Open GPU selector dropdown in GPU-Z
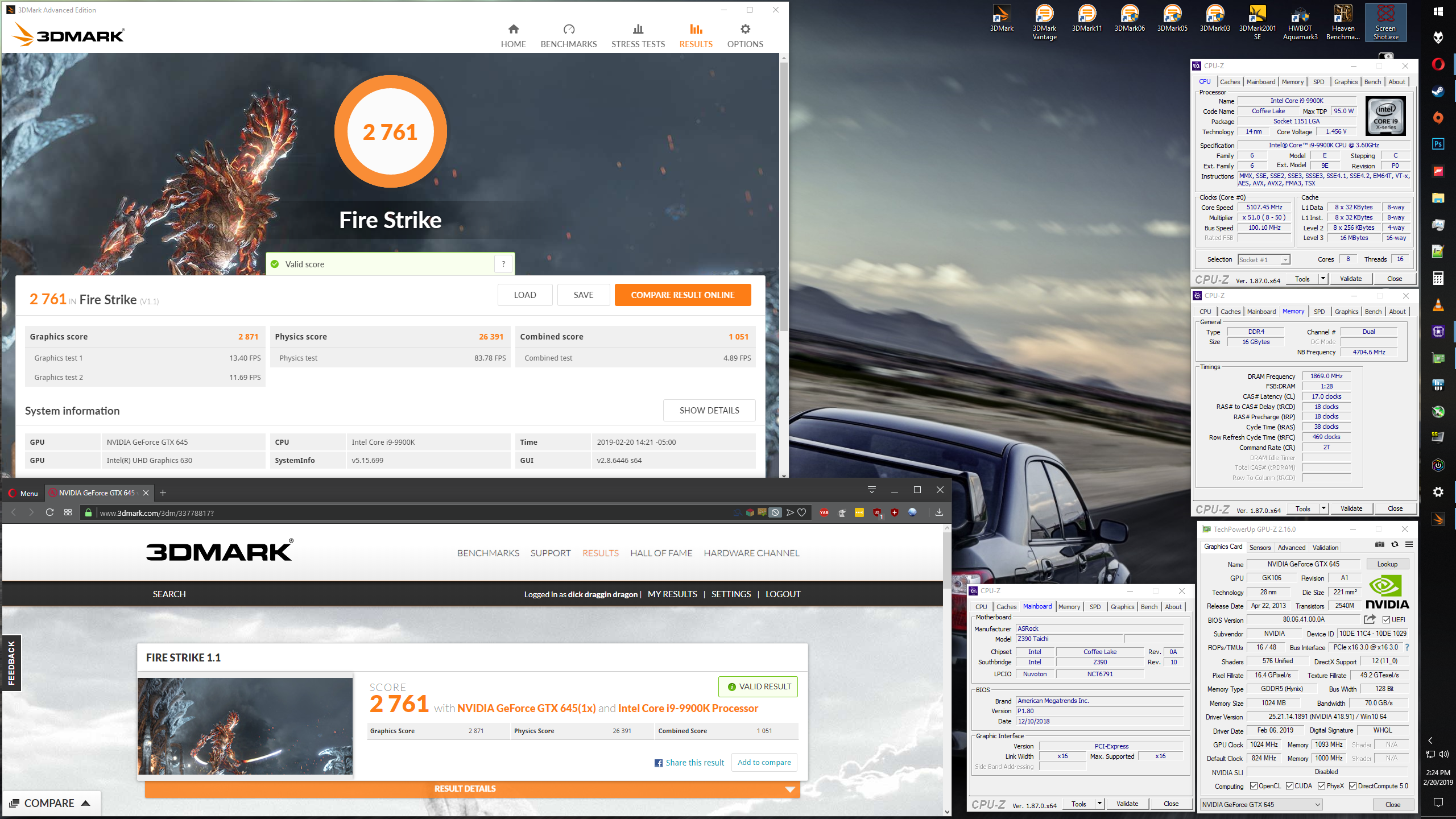 [x=1261, y=804]
